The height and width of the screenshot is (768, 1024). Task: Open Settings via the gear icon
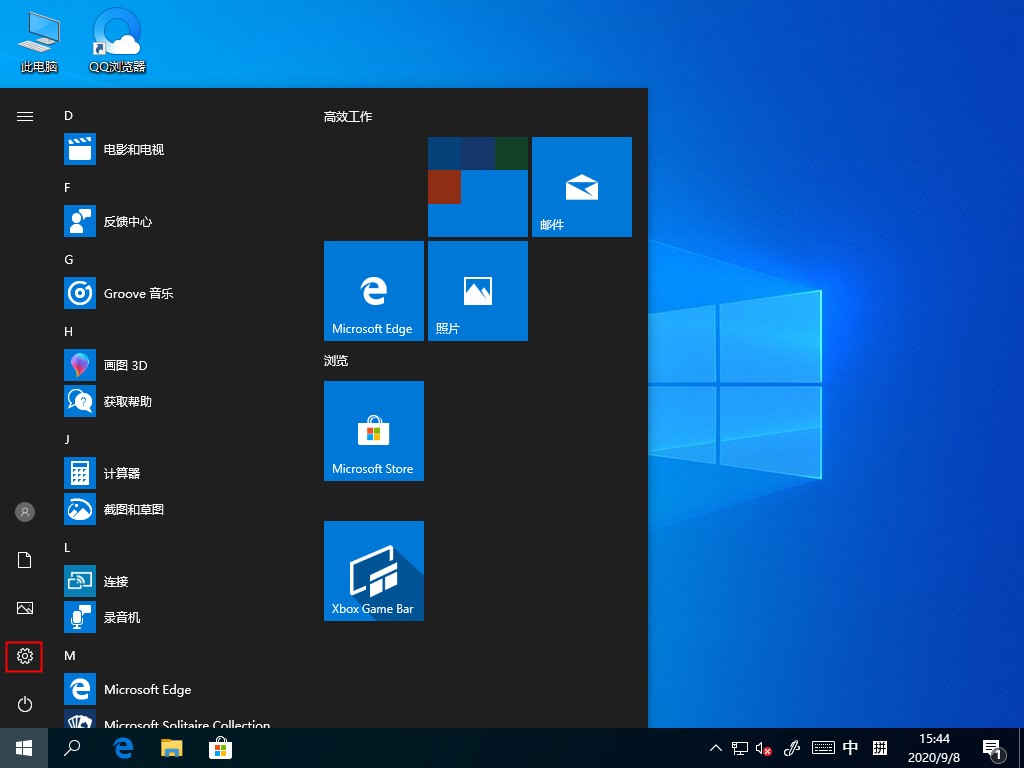pos(24,656)
